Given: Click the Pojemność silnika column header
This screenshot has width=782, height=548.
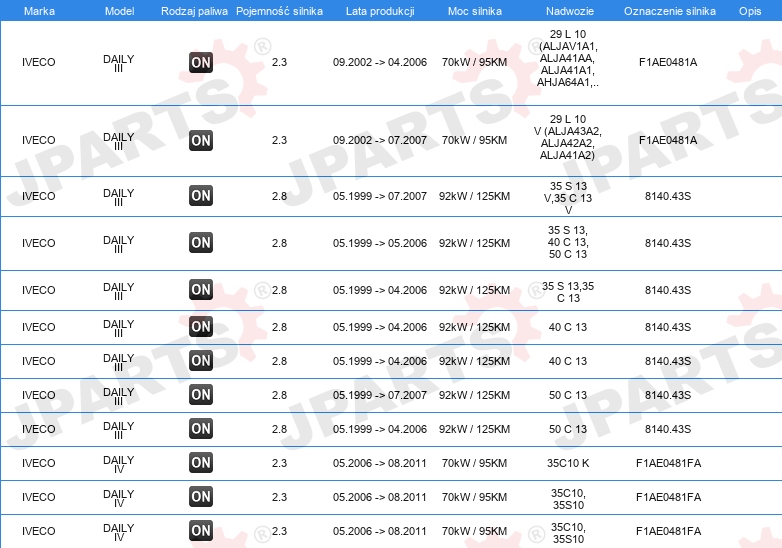Looking at the screenshot, I should (280, 10).
